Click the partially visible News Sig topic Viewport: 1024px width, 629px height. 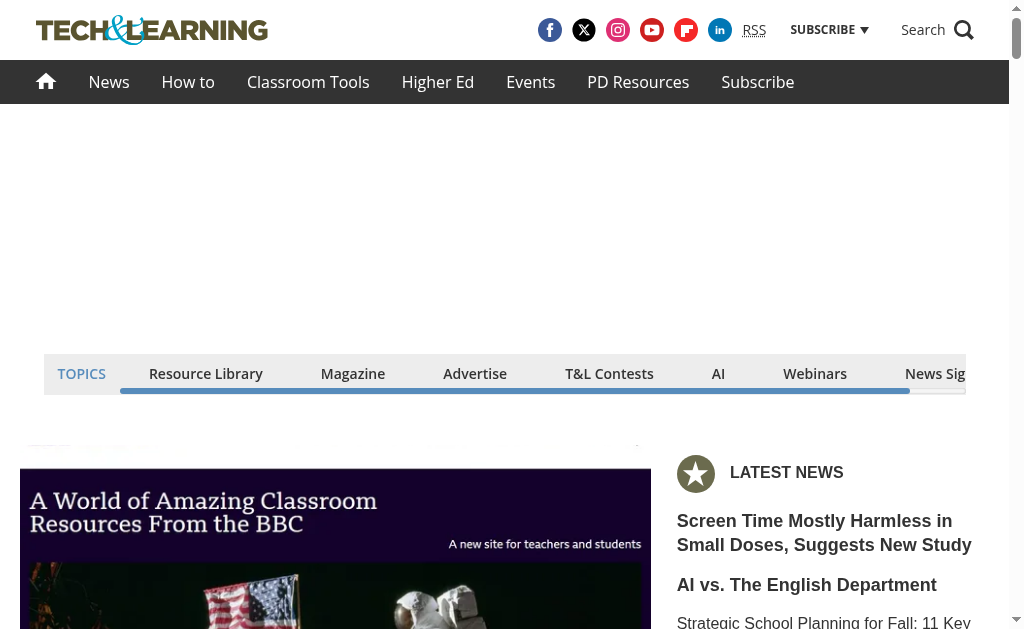[935, 374]
